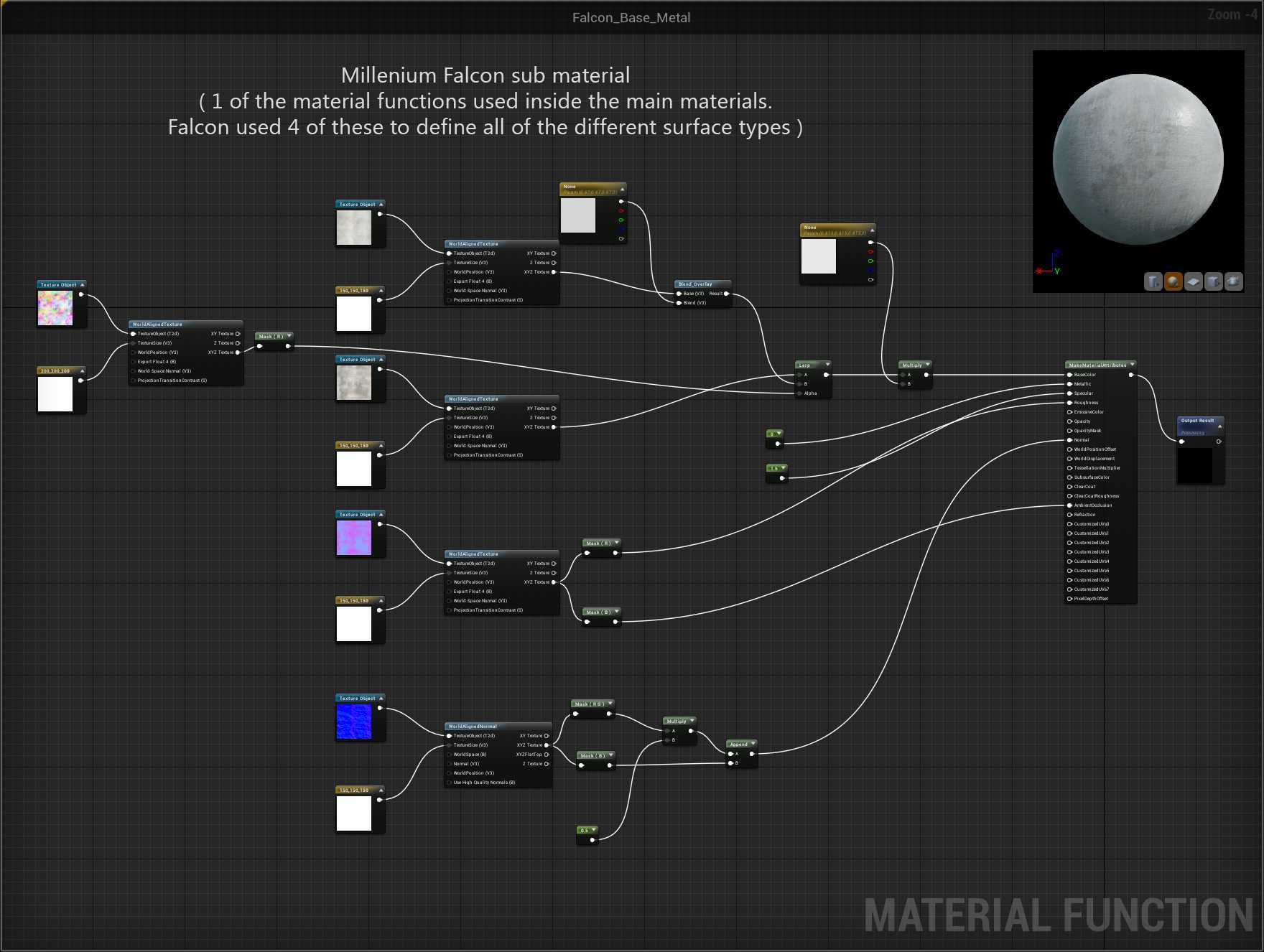
Task: Collapse the 200,200,200 constant node
Action: coord(82,371)
